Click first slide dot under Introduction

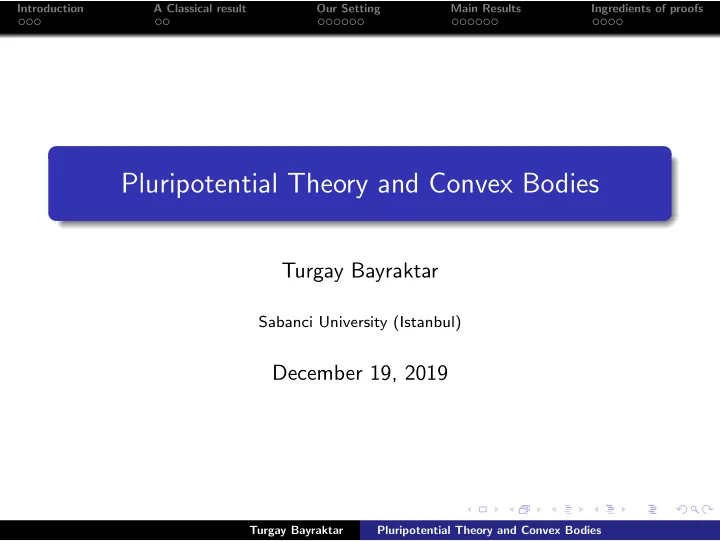point(22,22)
